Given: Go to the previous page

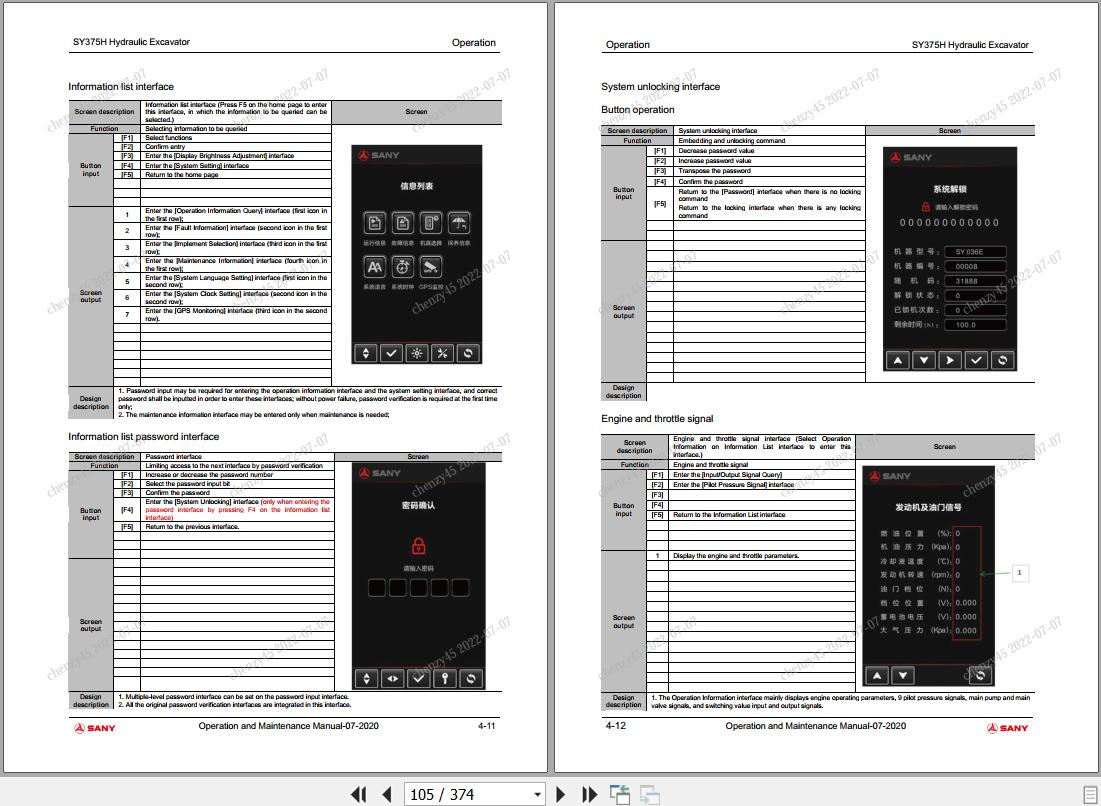Looking at the screenshot, I should pos(386,794).
